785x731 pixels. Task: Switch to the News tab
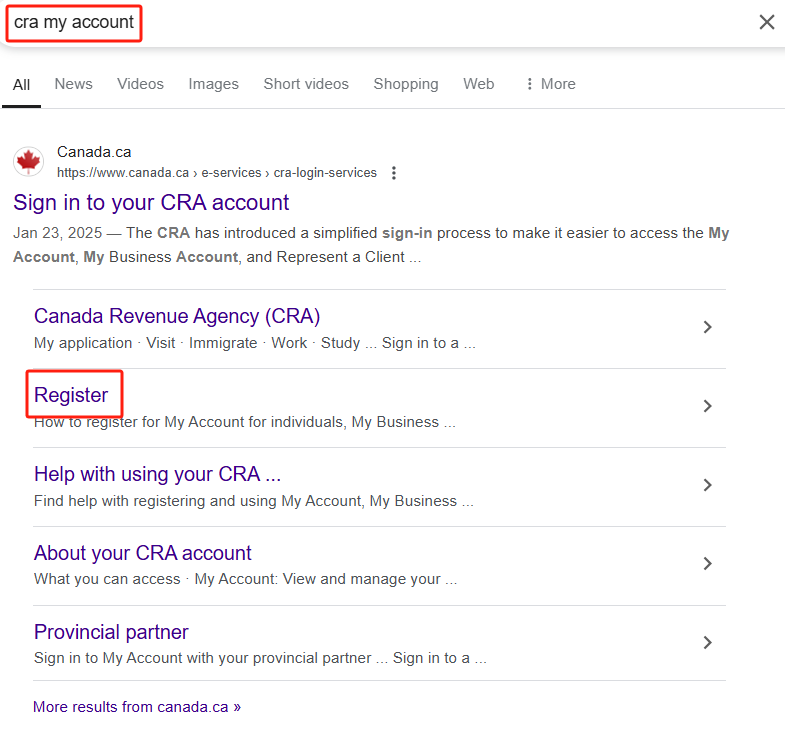point(74,84)
